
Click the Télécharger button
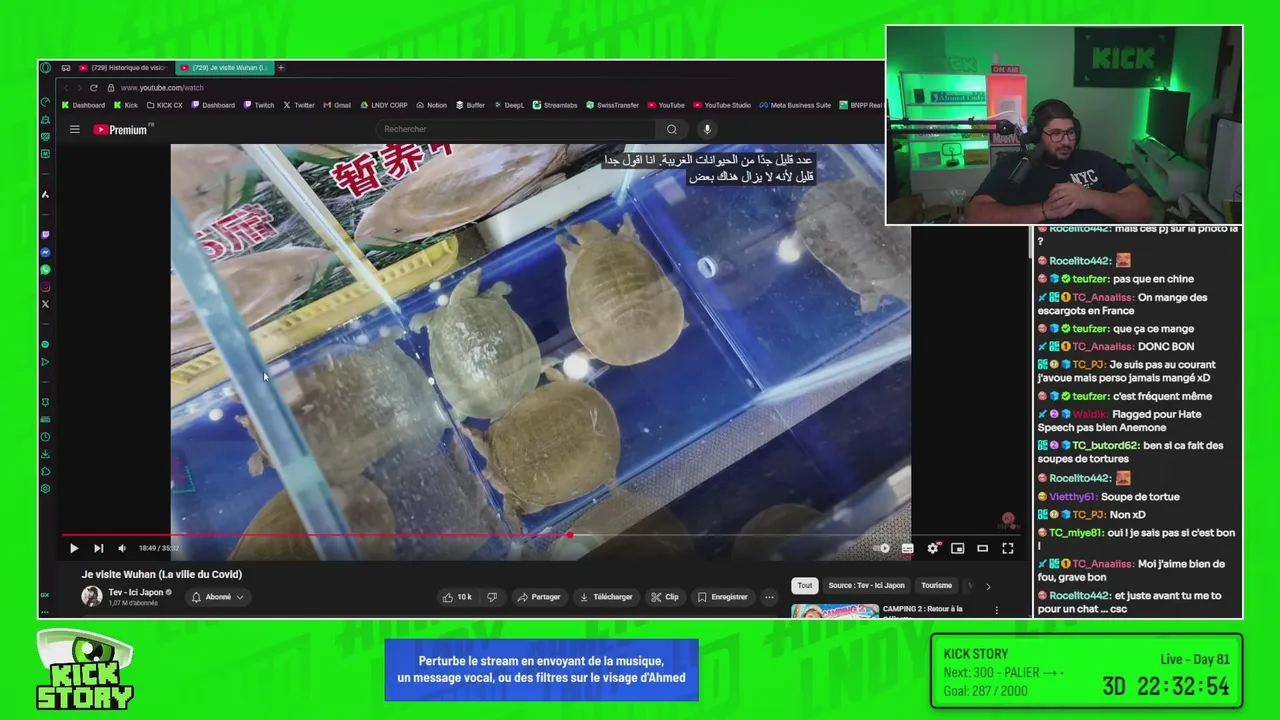[606, 597]
